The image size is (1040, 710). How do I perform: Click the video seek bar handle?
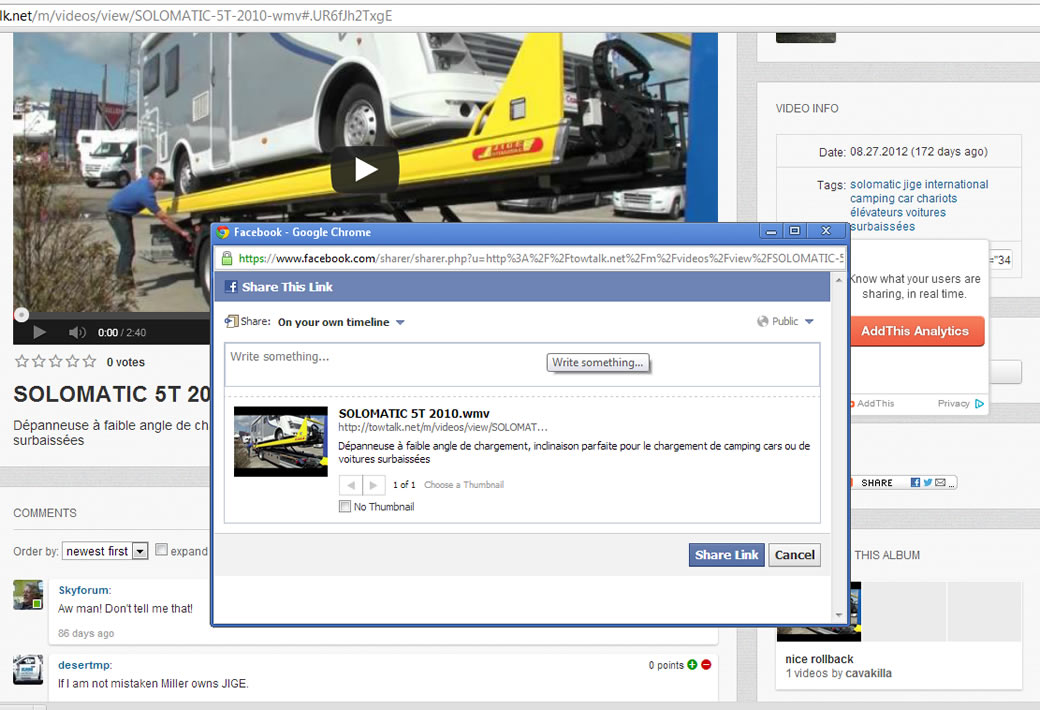(21, 315)
